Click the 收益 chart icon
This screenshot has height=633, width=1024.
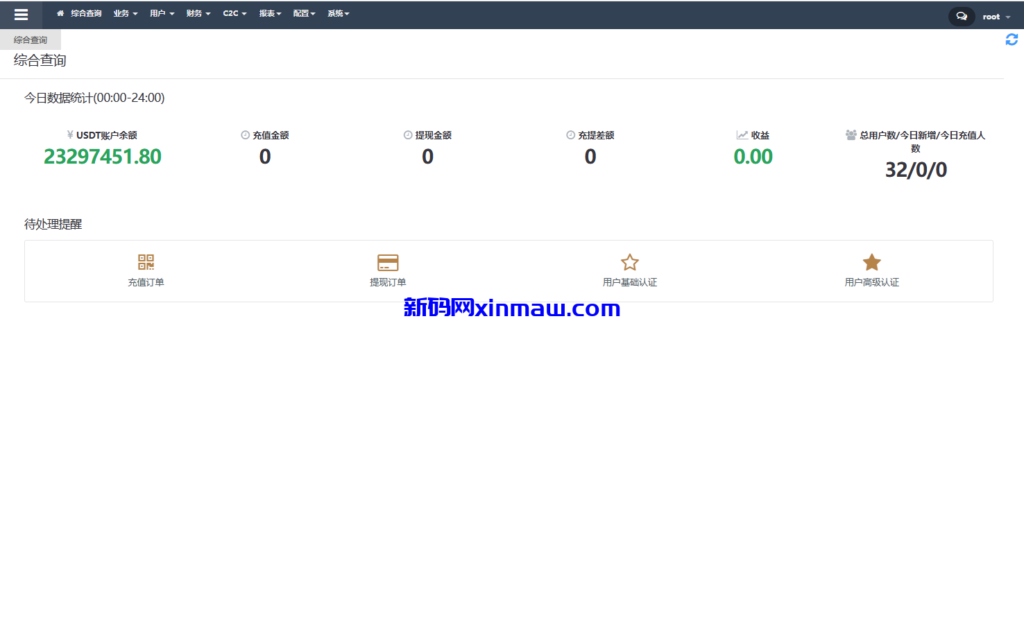[x=742, y=135]
